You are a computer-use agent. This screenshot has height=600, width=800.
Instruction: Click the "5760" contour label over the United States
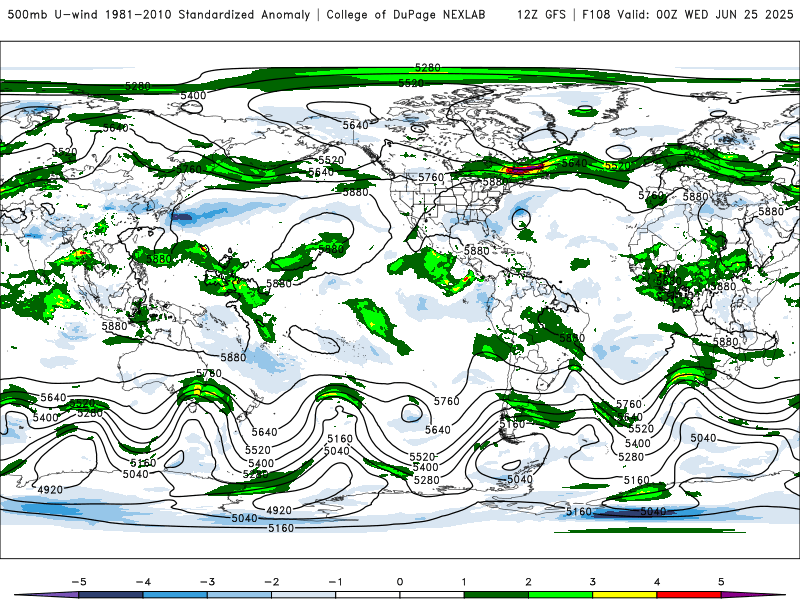point(431,177)
